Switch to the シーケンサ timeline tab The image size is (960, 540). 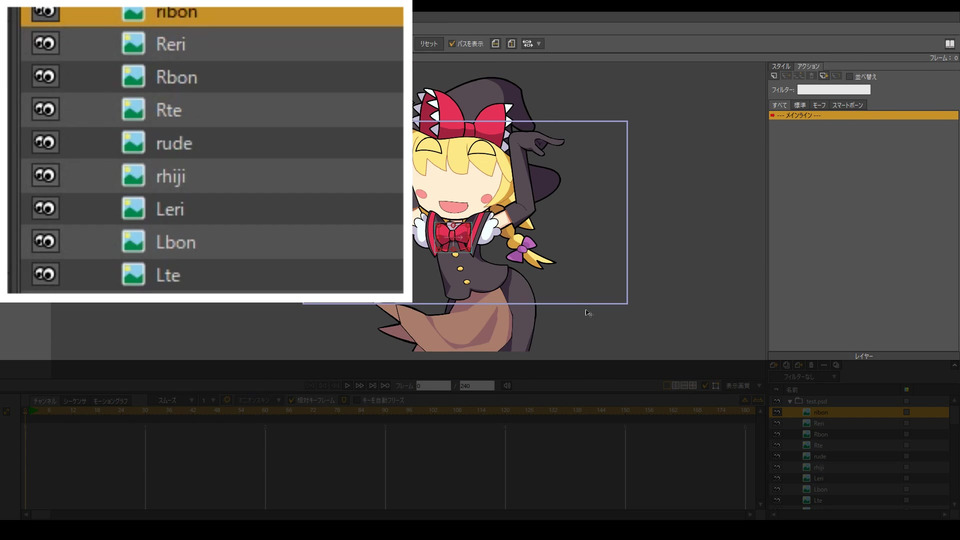coord(75,401)
